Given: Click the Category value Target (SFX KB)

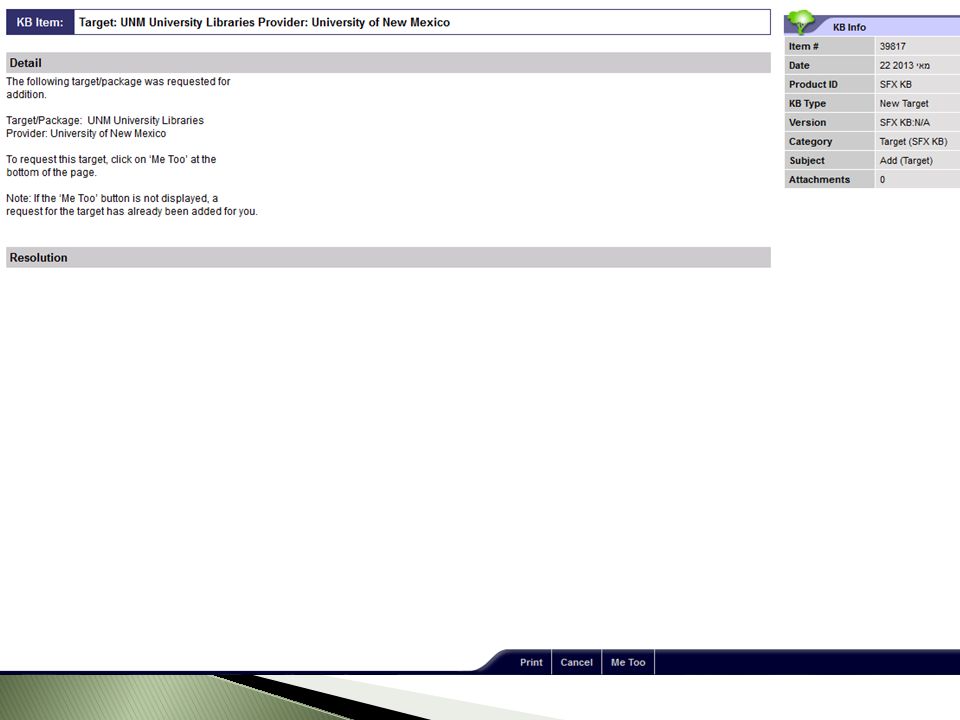Looking at the screenshot, I should pos(913,141).
